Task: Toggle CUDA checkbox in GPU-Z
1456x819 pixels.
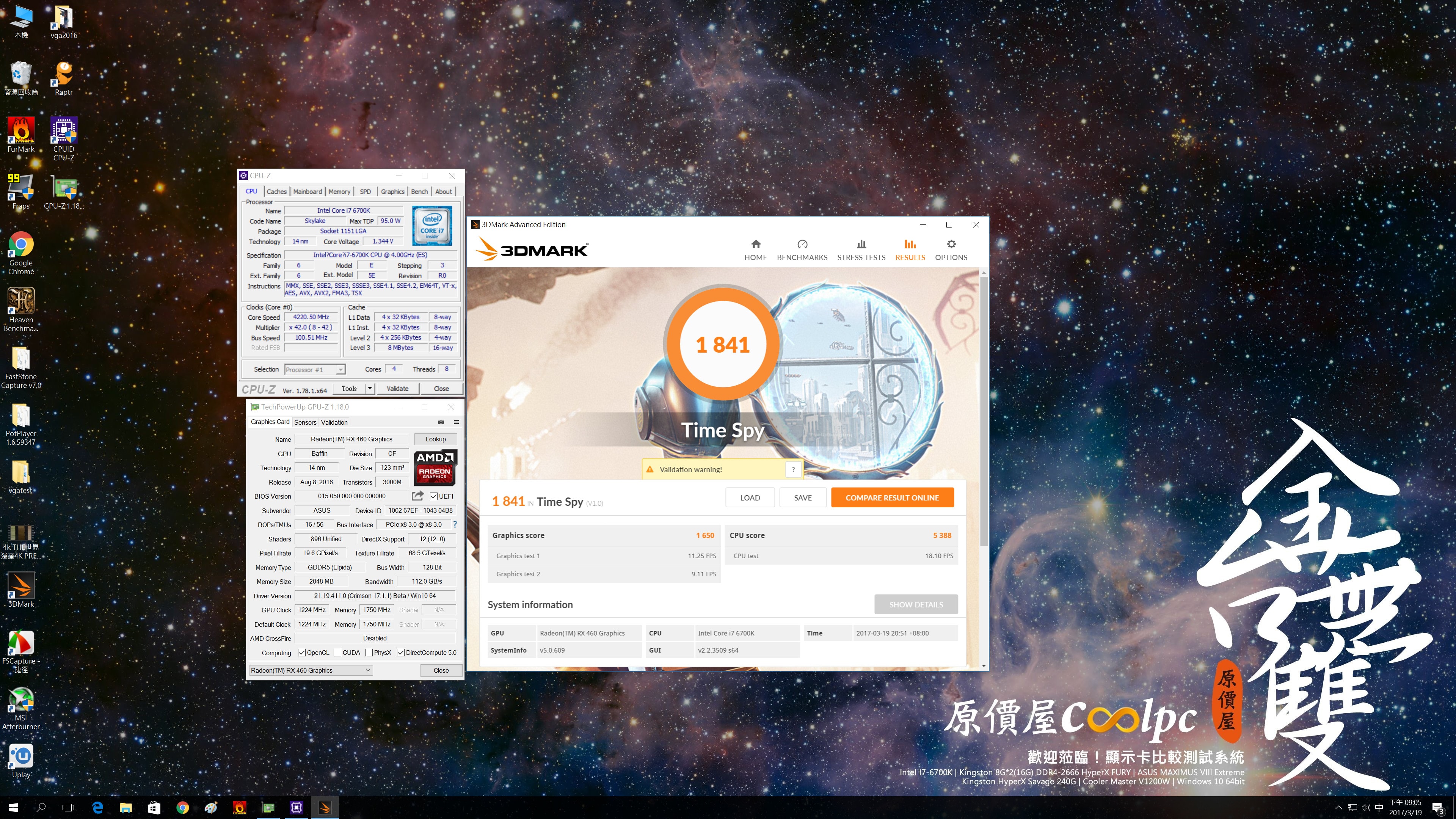Action: [337, 653]
